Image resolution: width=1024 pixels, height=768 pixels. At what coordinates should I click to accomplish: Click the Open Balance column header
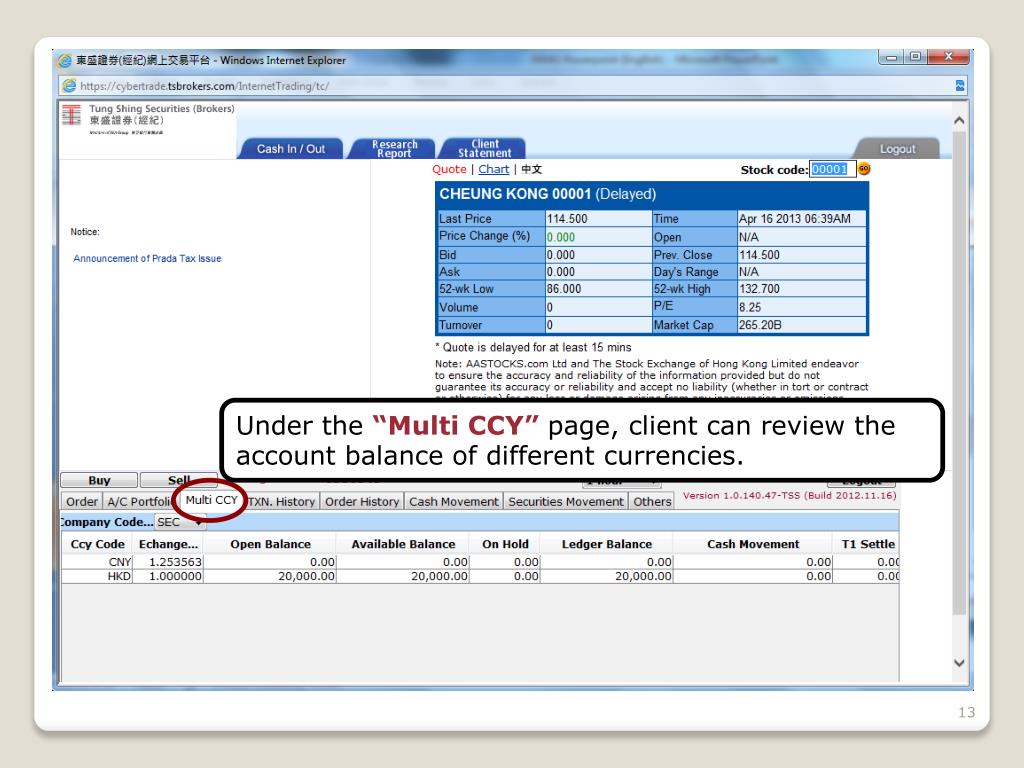pyautogui.click(x=270, y=544)
